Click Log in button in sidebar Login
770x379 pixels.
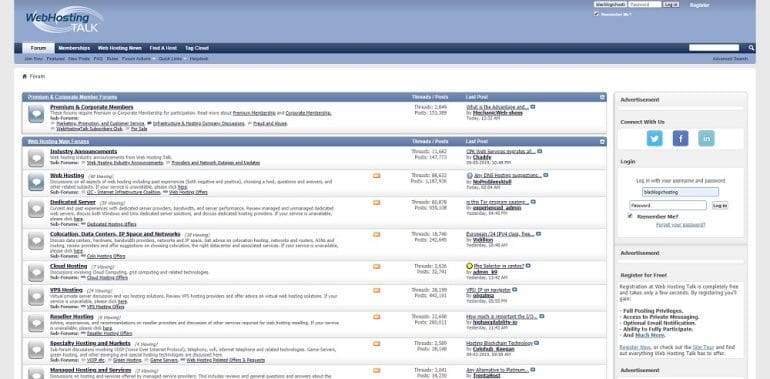pyautogui.click(x=720, y=206)
